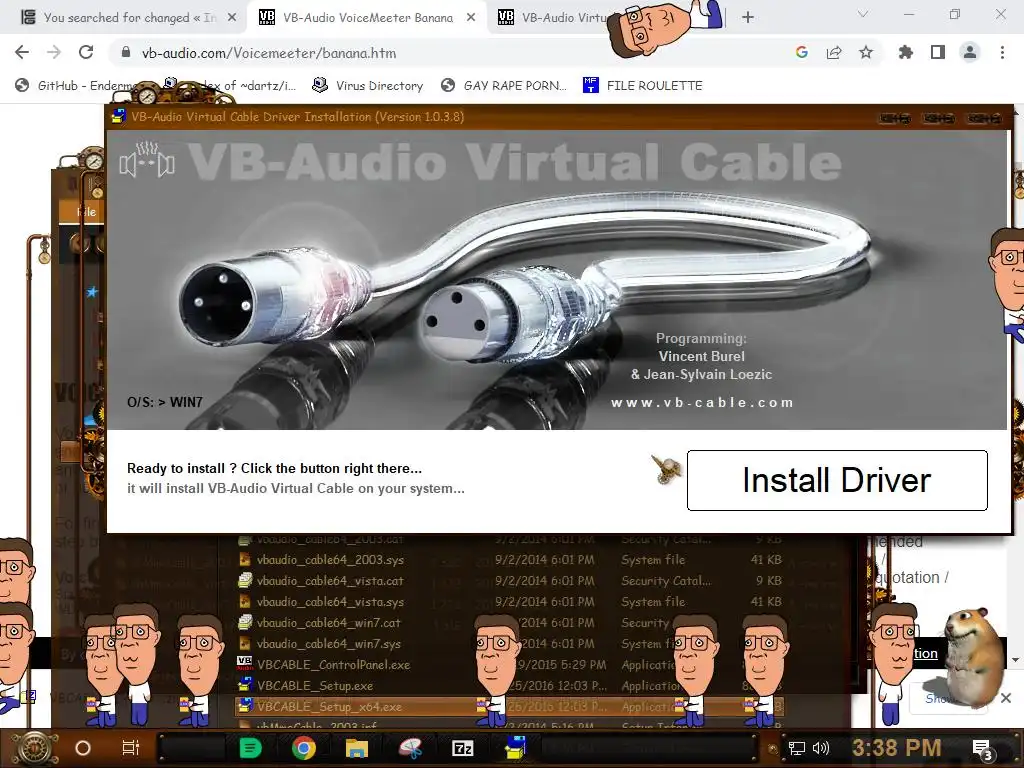Viewport: 1024px width, 768px height.
Task: Click the share page icon
Action: click(833, 52)
